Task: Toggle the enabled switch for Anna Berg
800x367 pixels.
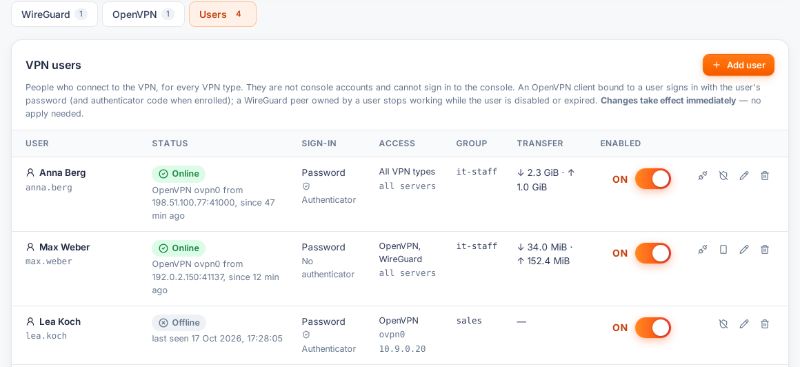Action: (x=653, y=179)
